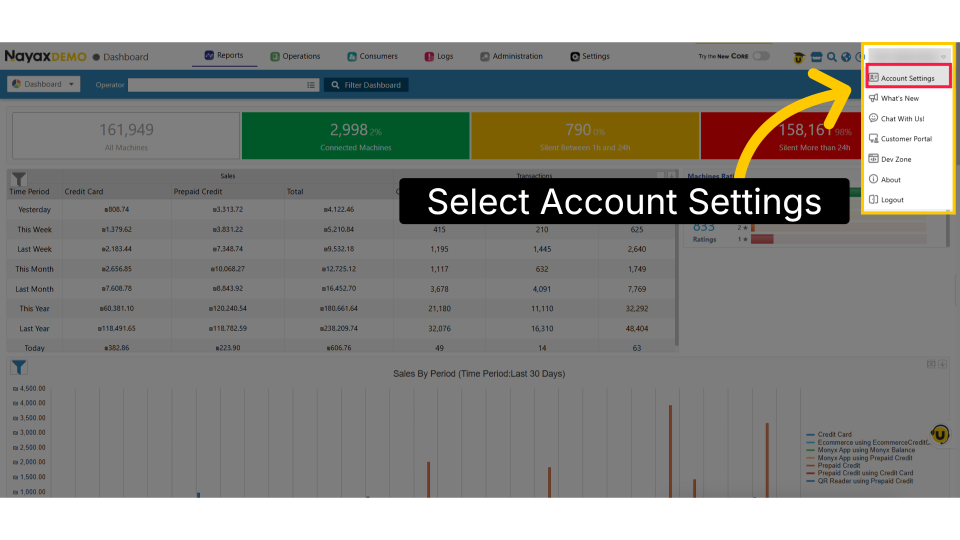Click Logout in user menu
Image resolution: width=960 pixels, height=540 pixels.
pyautogui.click(x=892, y=200)
